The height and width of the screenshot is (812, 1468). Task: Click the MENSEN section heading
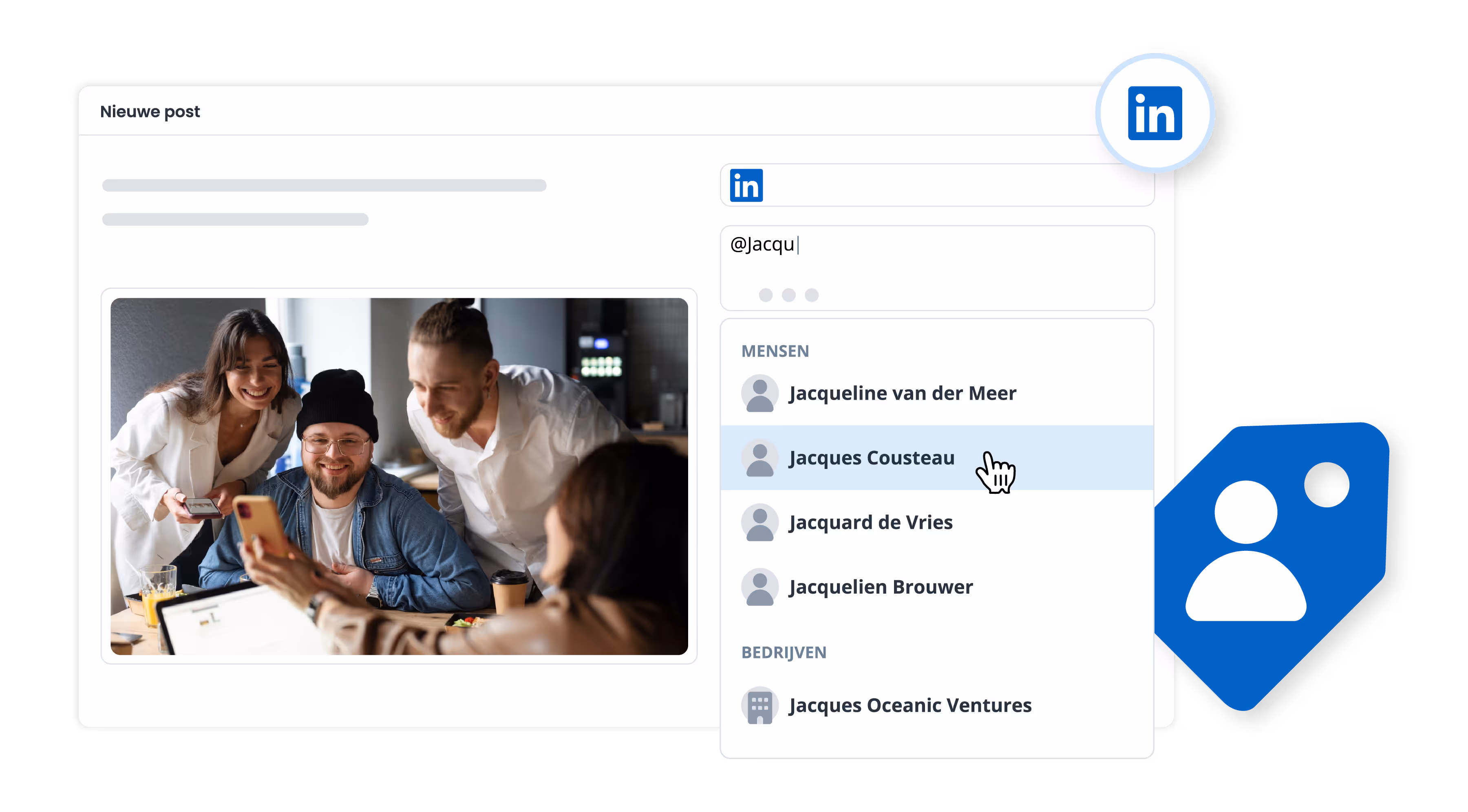775,351
